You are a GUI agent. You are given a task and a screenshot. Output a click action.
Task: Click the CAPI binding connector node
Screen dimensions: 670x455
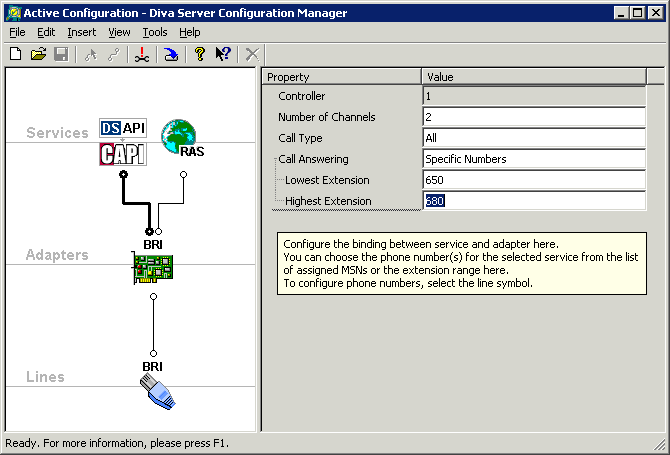coord(123,174)
